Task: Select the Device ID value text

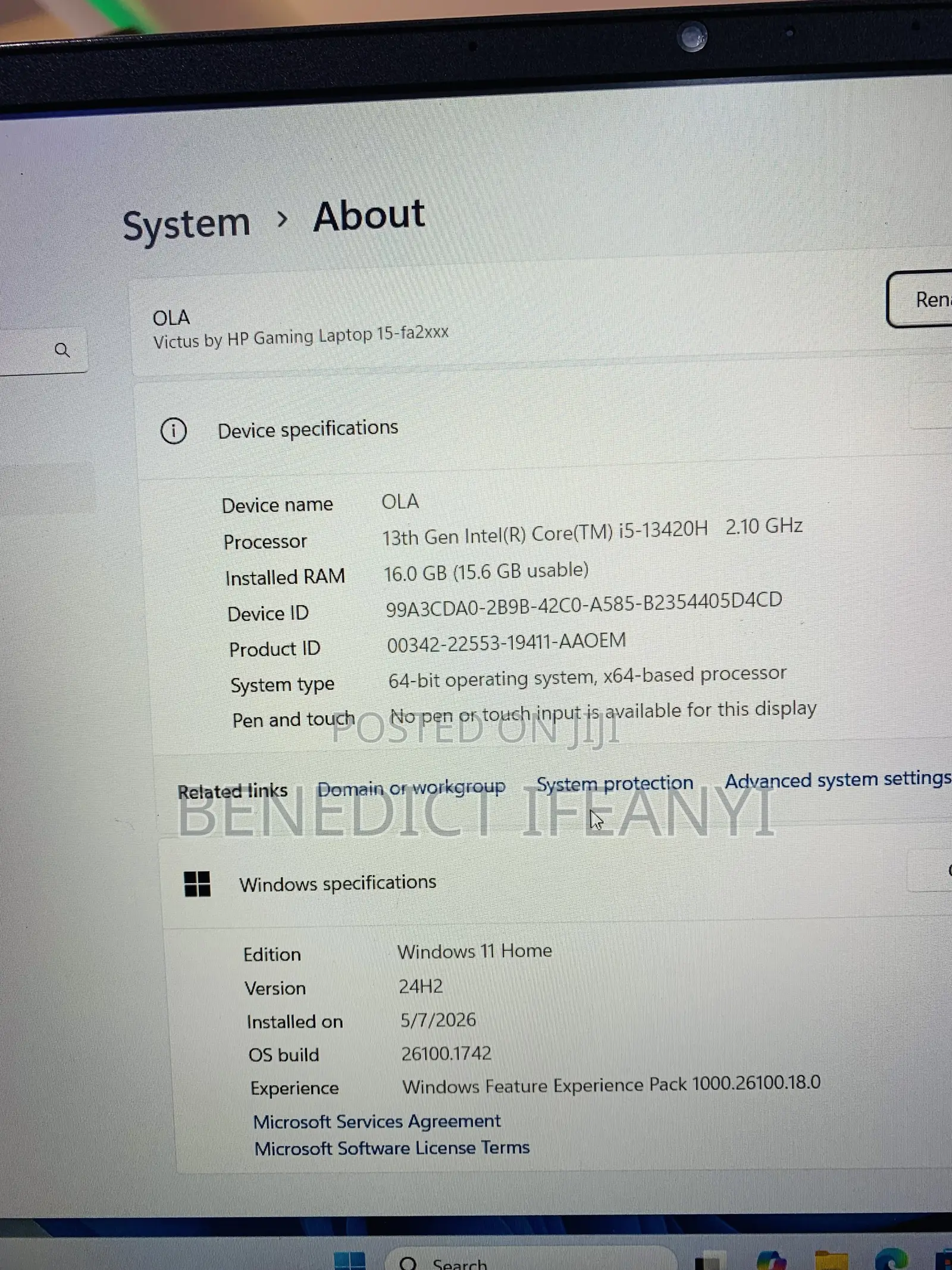Action: point(584,605)
